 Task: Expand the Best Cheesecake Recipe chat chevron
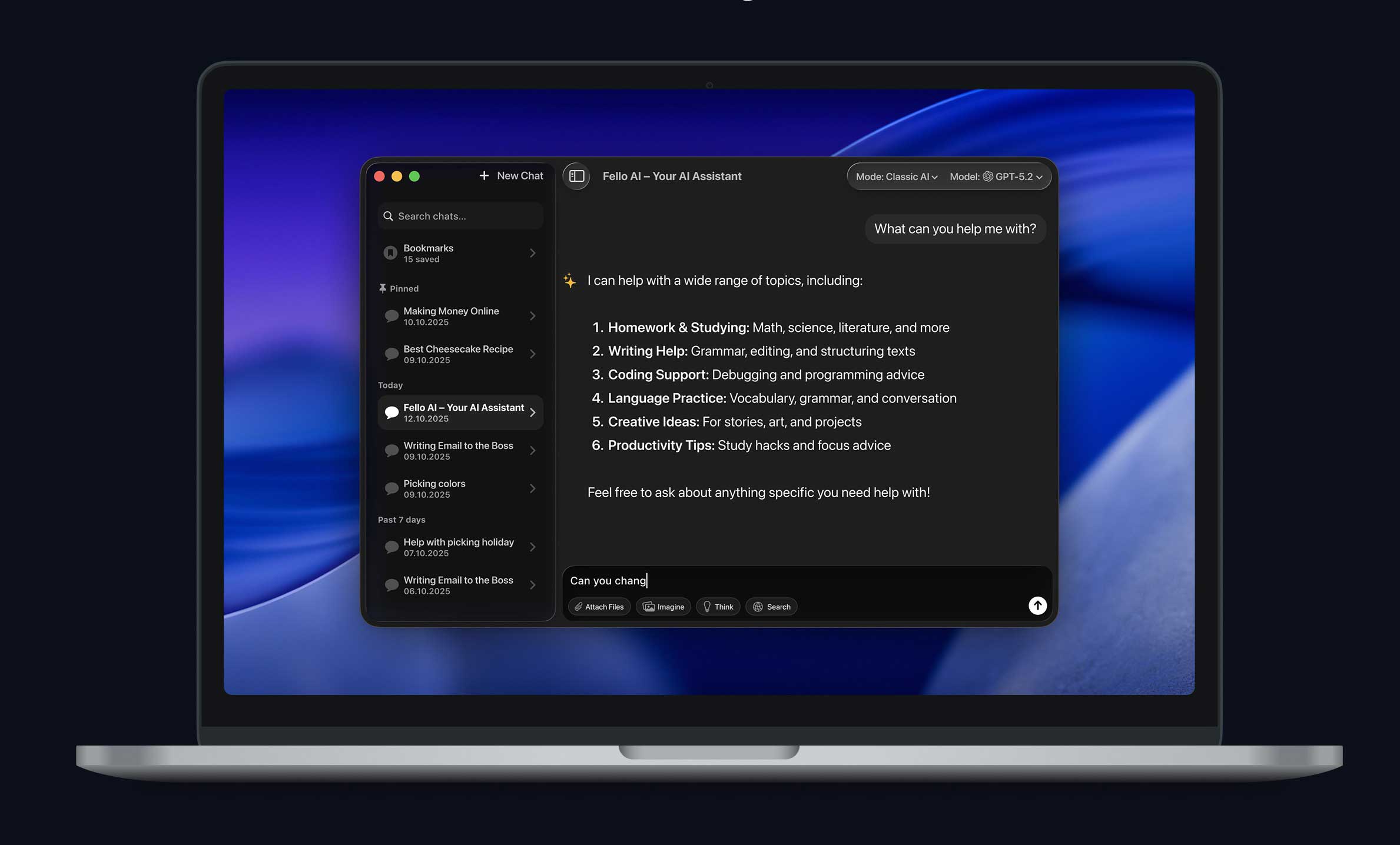click(x=533, y=354)
